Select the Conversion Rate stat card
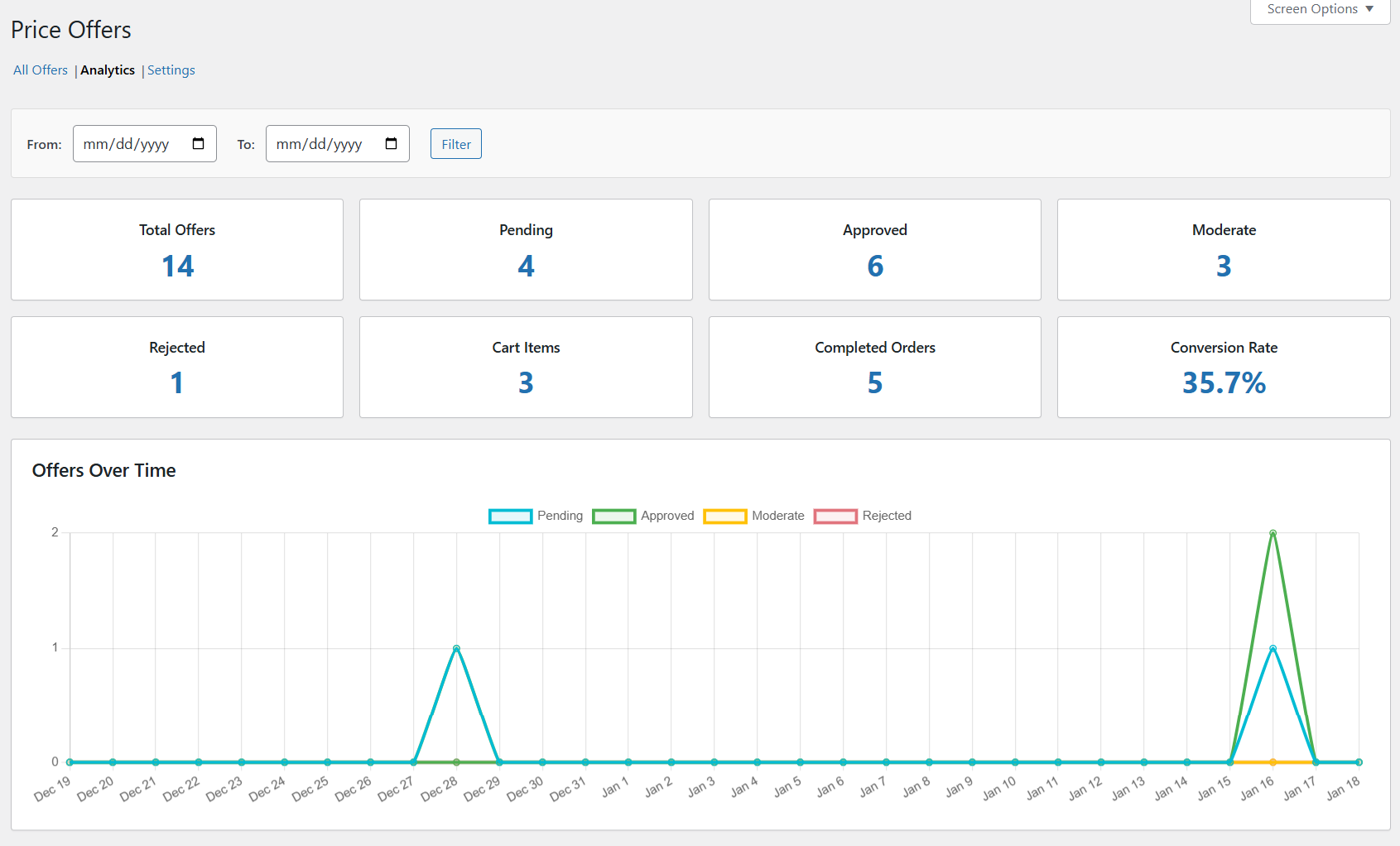Image resolution: width=1400 pixels, height=846 pixels. [x=1224, y=368]
